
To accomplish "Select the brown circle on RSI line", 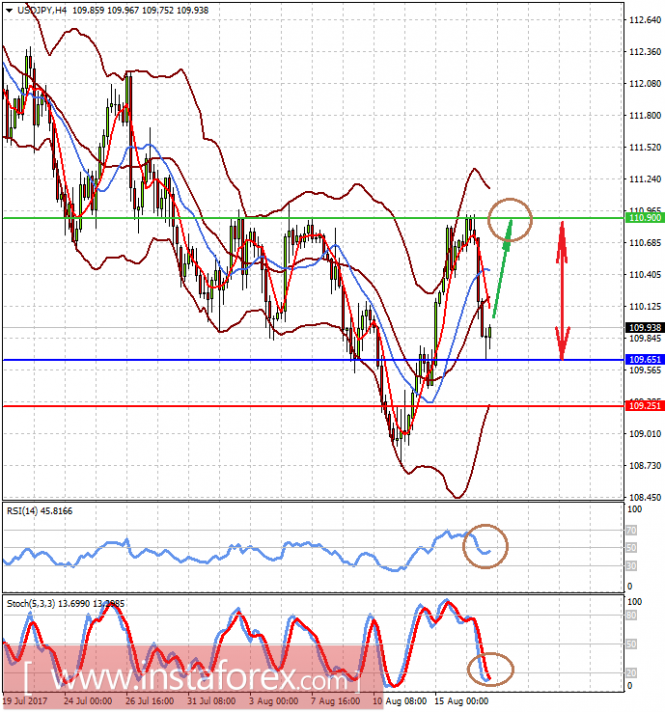I will pos(485,546).
